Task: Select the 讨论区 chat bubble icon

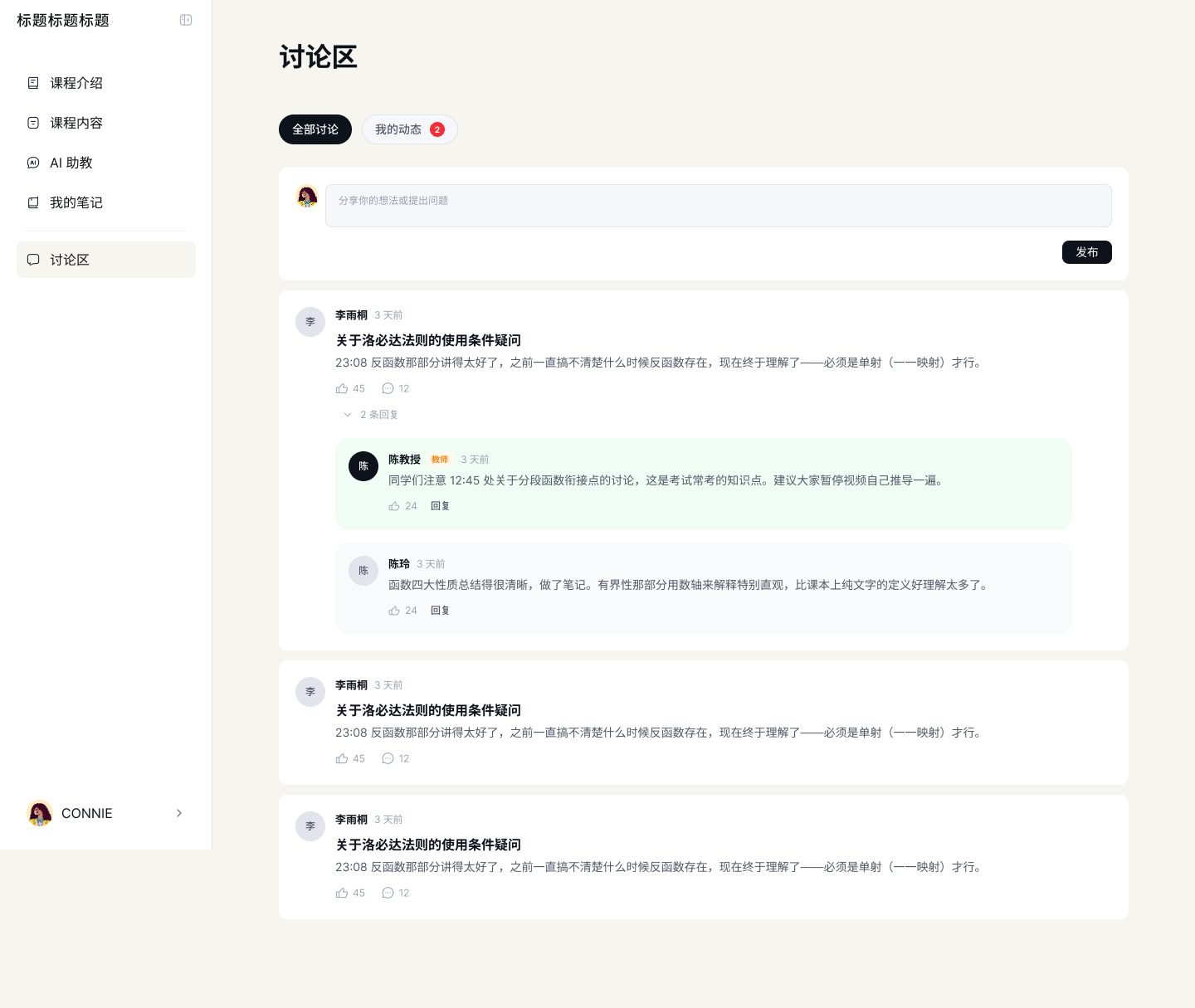Action: coord(32,260)
